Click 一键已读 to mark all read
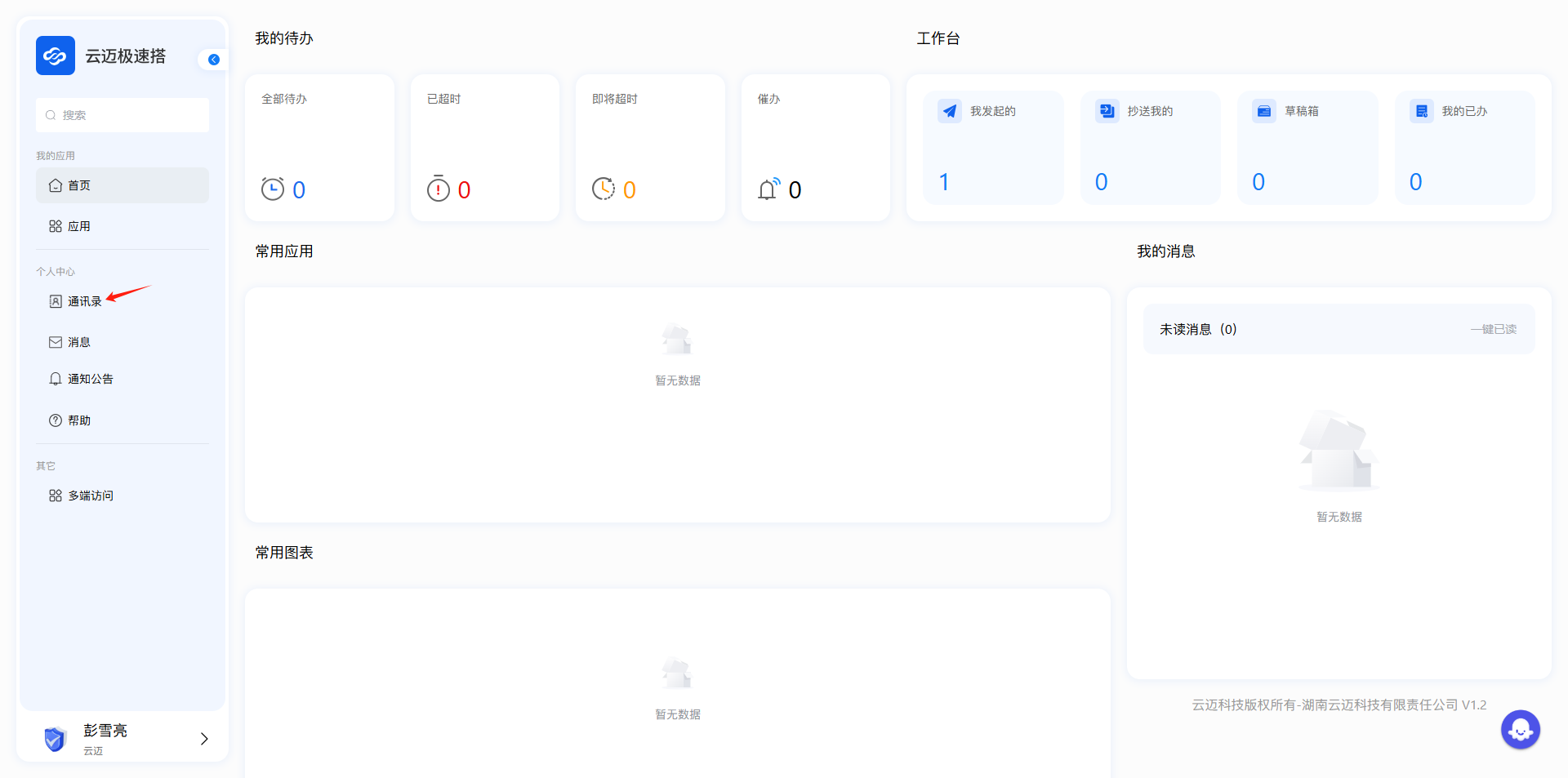The height and width of the screenshot is (778, 1568). point(1493,329)
